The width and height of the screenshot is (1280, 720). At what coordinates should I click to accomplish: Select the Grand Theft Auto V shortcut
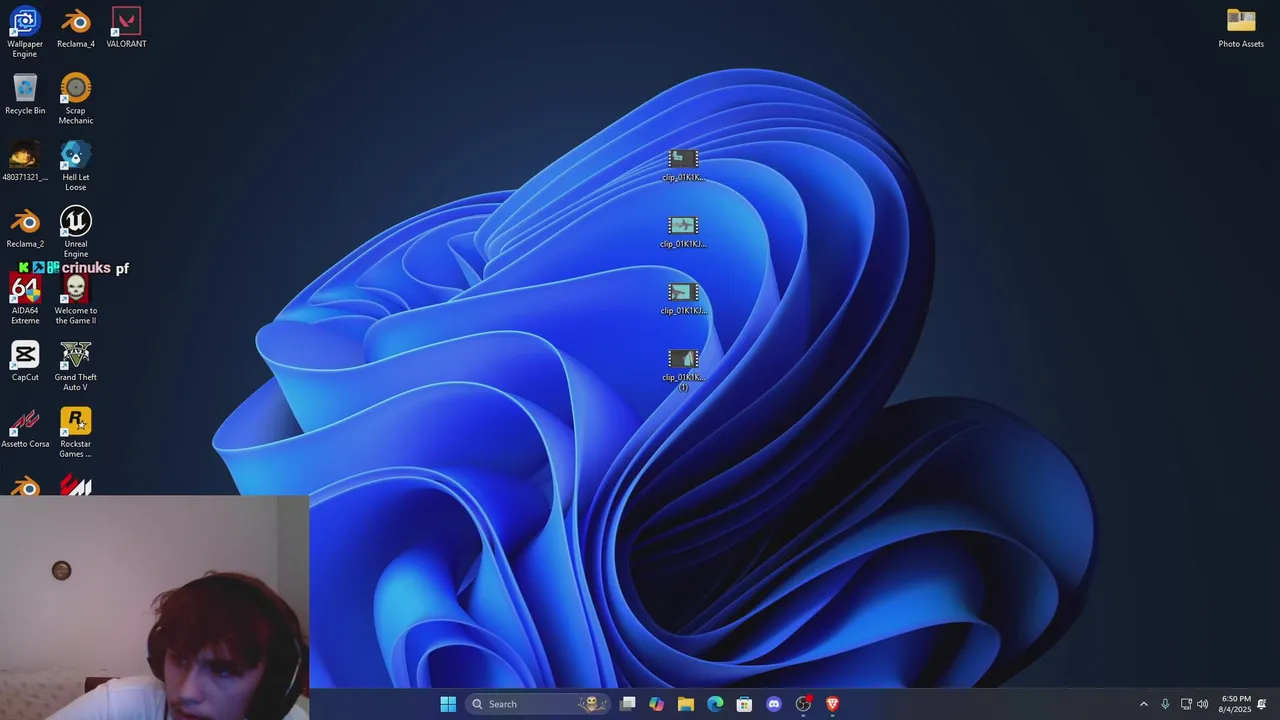tap(76, 365)
